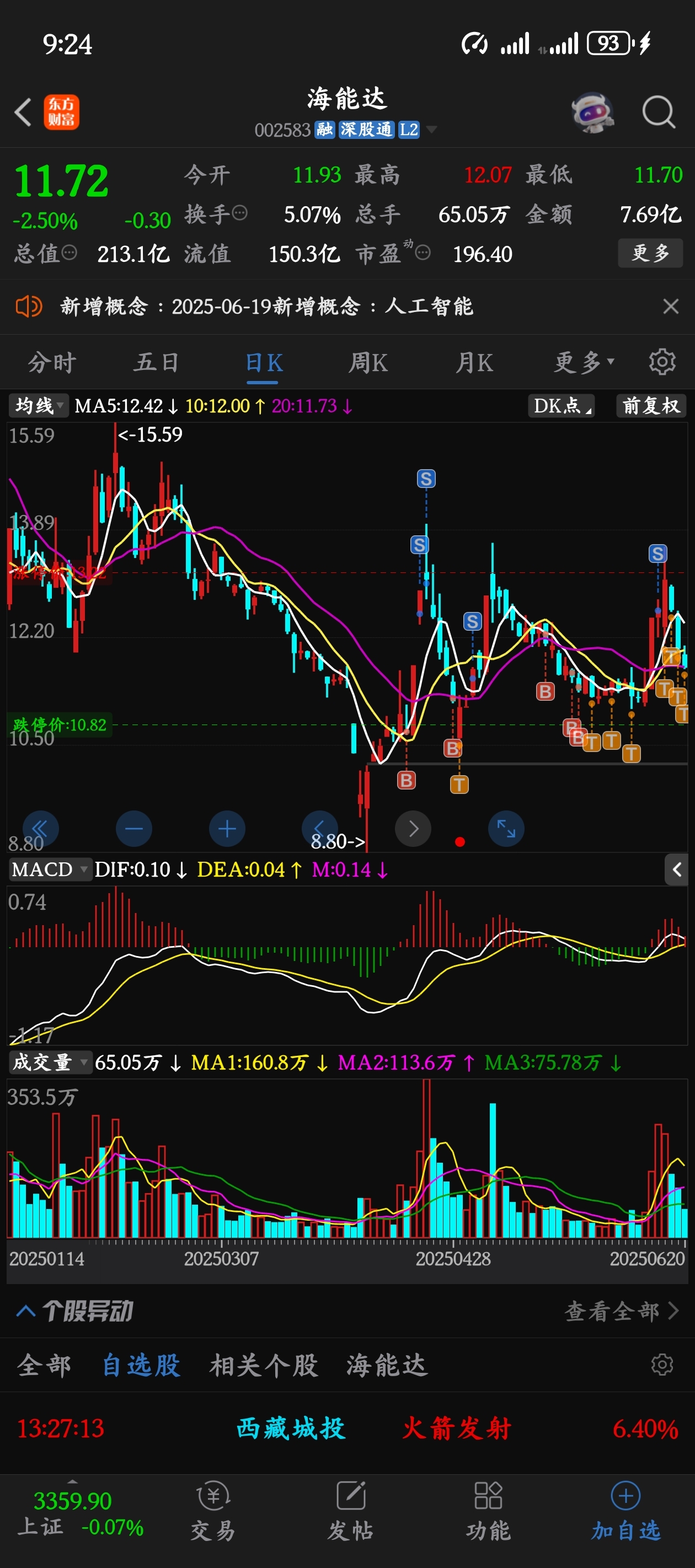Toggle 前复权 adjustment button
This screenshot has width=695, height=1568.
pyautogui.click(x=651, y=406)
